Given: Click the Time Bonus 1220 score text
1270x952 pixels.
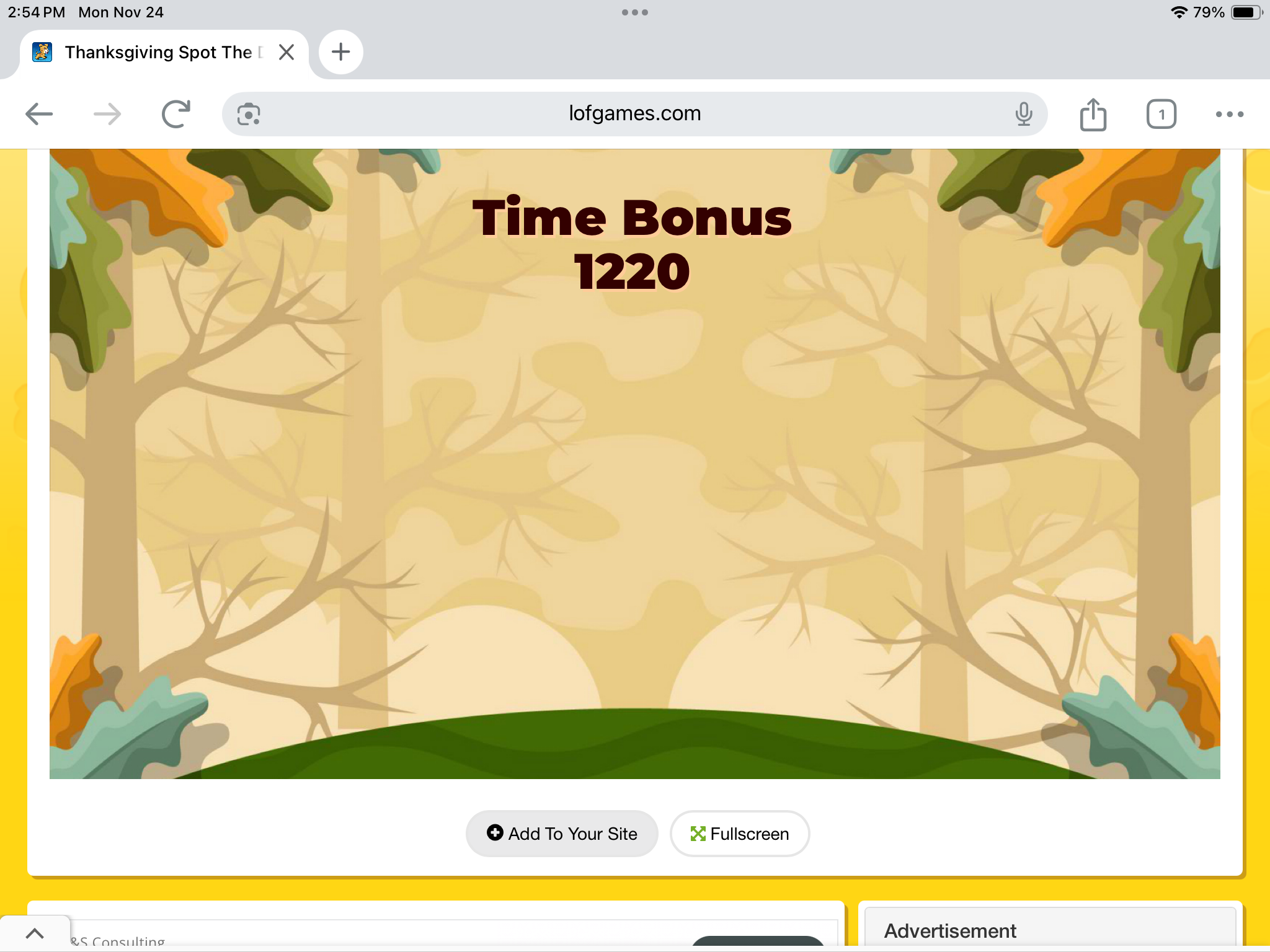Looking at the screenshot, I should click(x=632, y=244).
